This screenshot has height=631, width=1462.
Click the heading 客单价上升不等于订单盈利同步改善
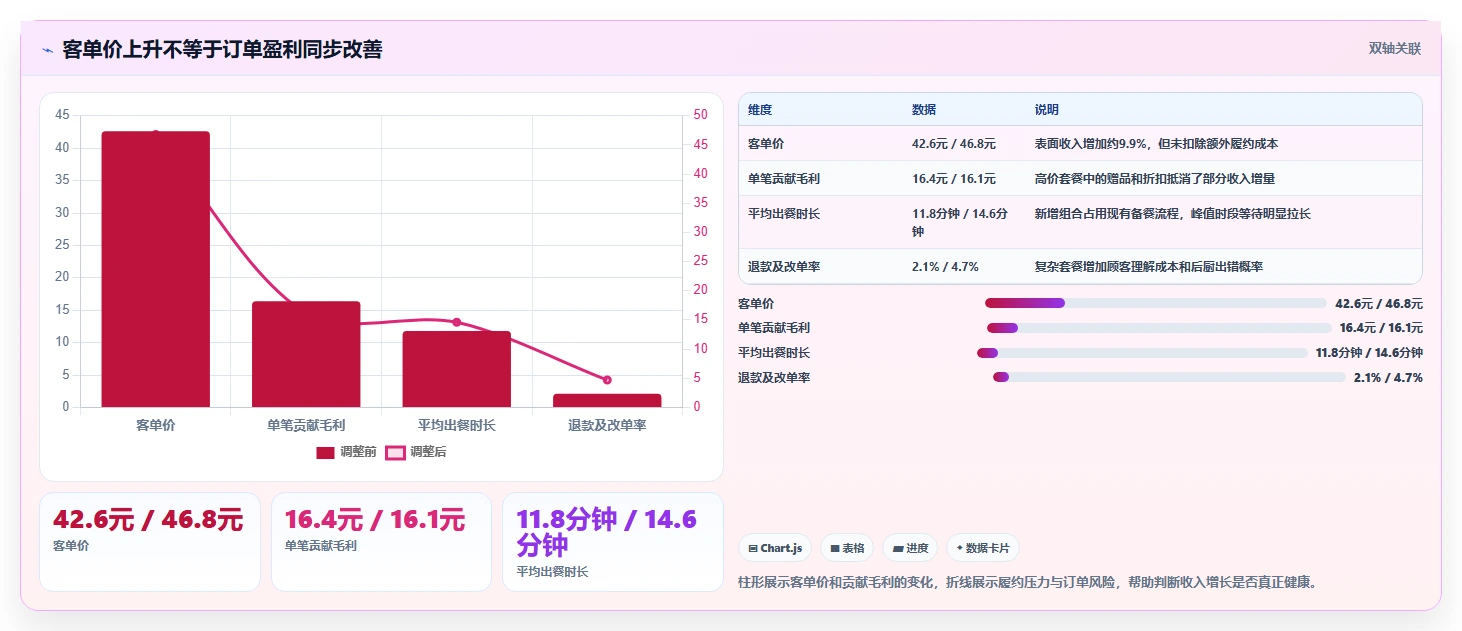pos(222,49)
